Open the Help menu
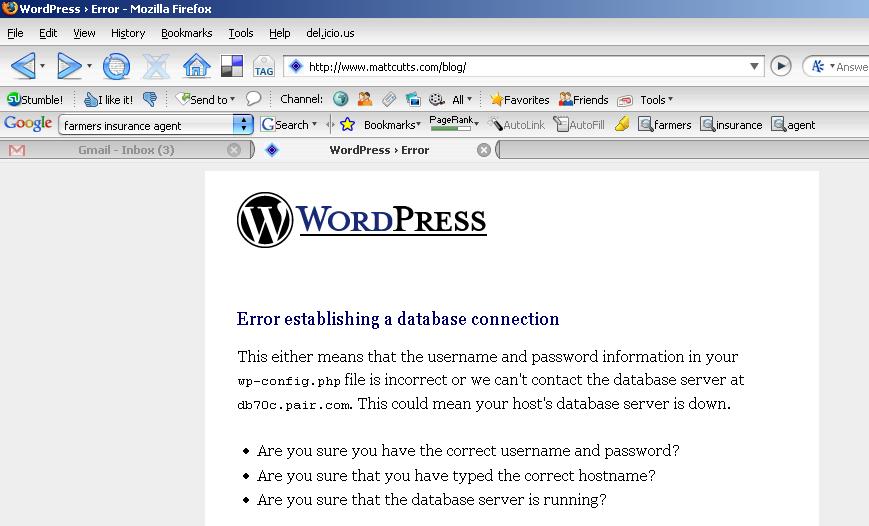 coord(280,33)
